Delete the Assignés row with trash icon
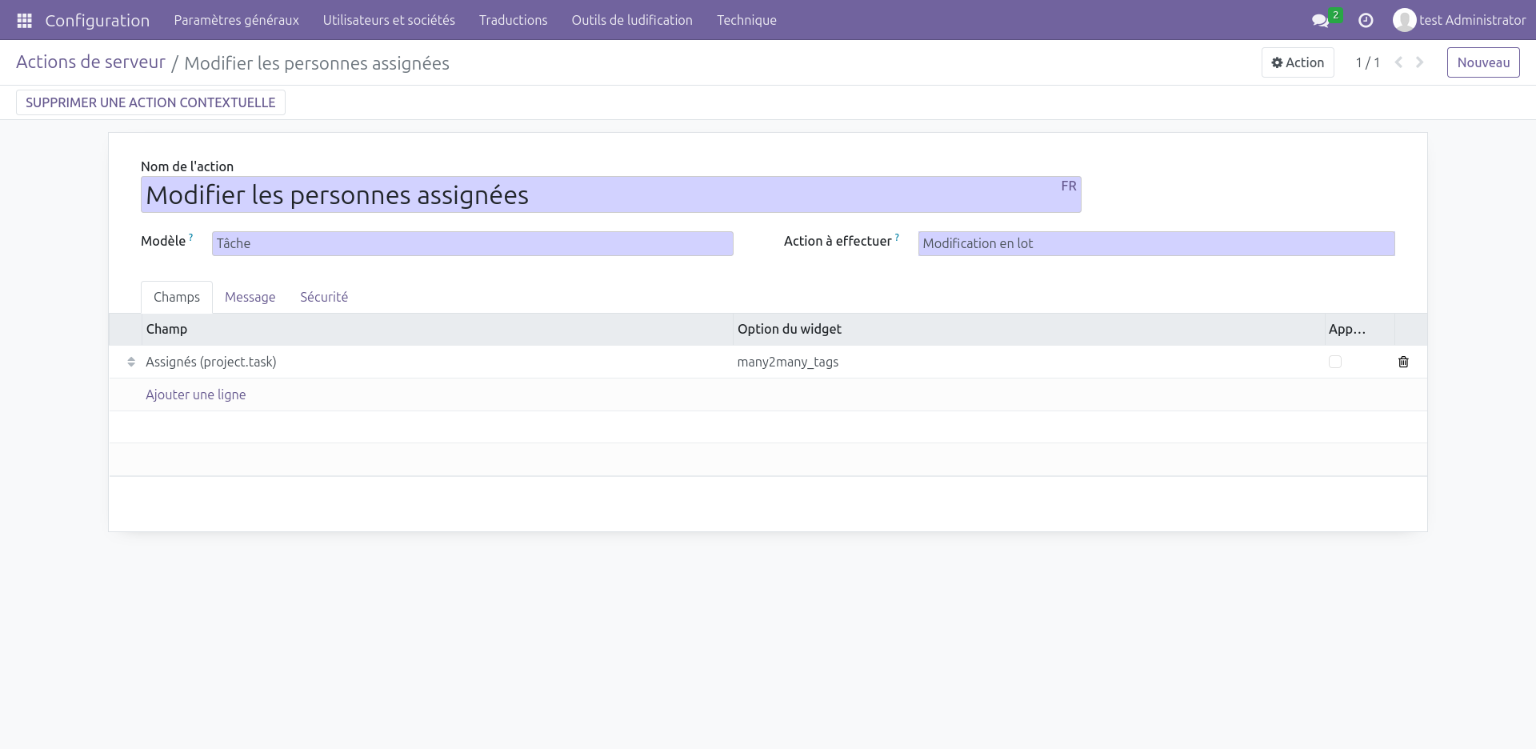This screenshot has width=1536, height=749. [x=1403, y=362]
